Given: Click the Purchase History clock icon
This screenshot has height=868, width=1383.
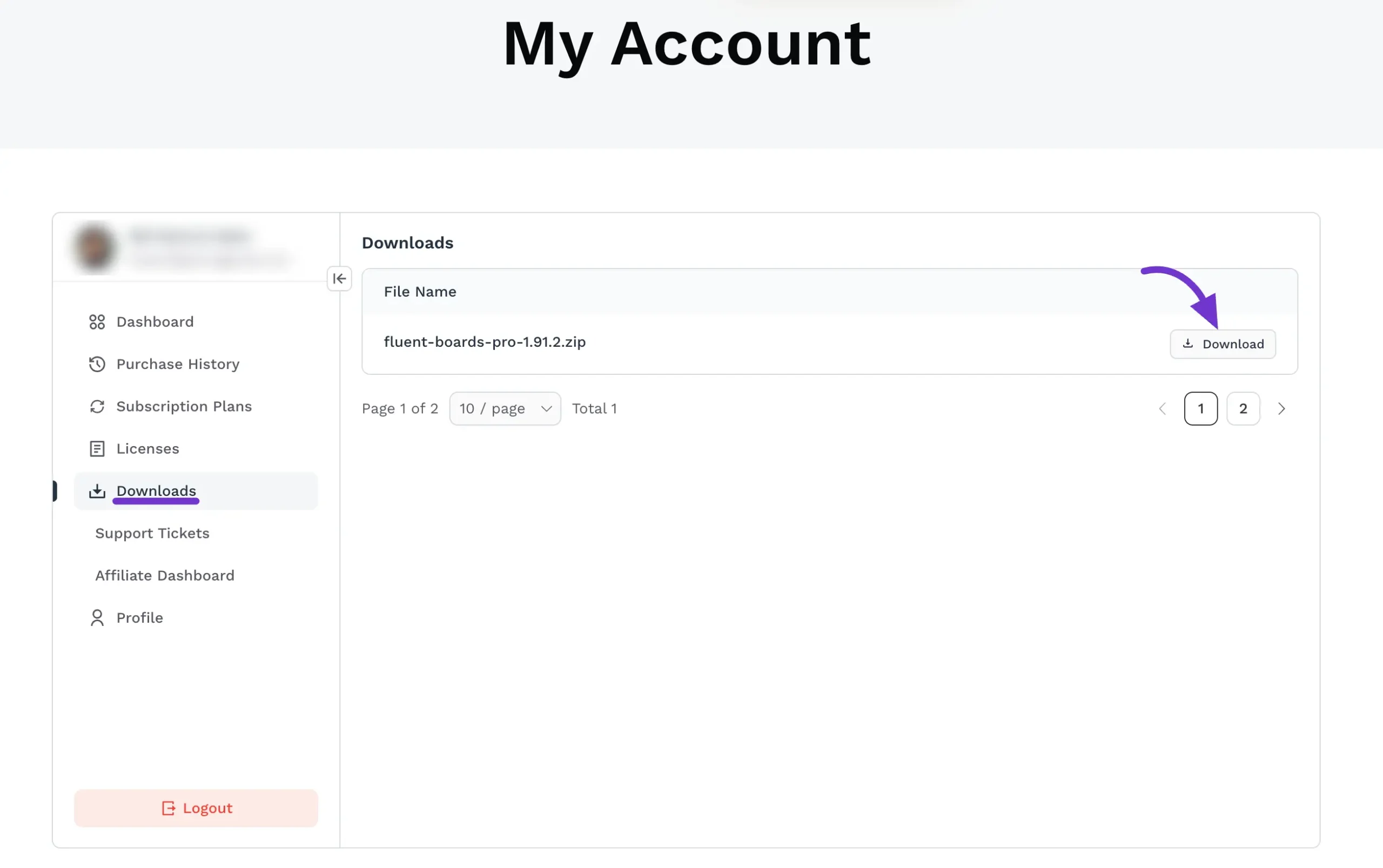Looking at the screenshot, I should [97, 364].
